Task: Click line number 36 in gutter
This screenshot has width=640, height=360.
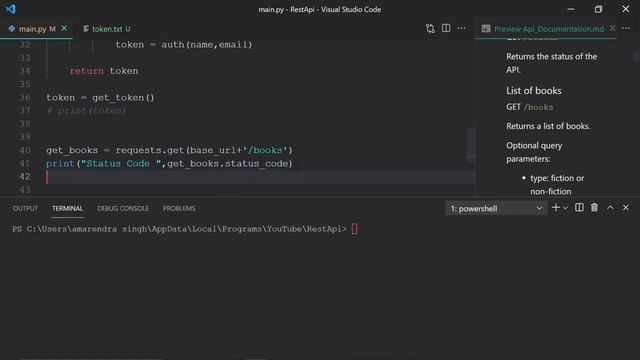Action: coord(25,98)
